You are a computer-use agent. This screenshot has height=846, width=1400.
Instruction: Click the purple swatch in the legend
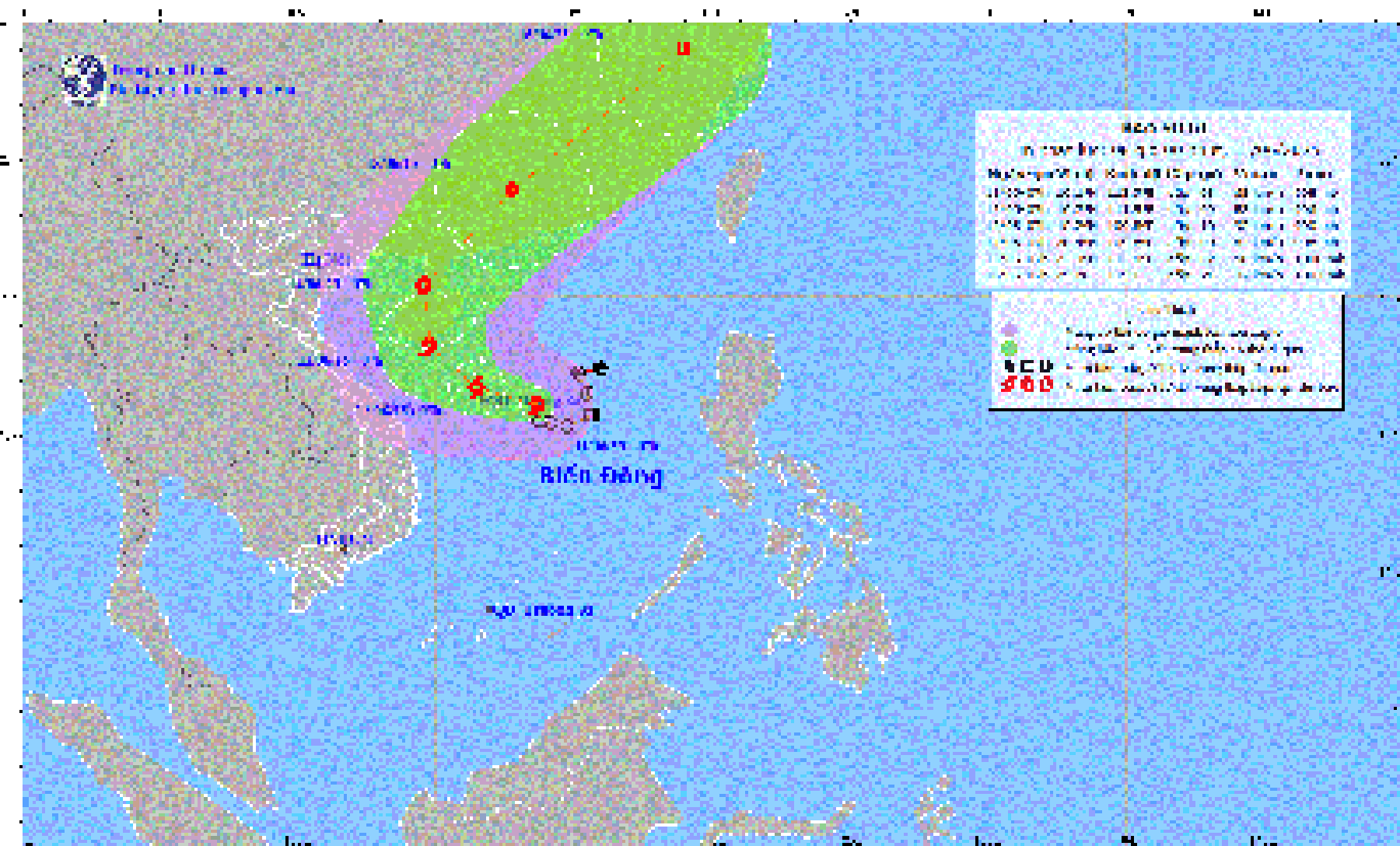click(x=1010, y=331)
